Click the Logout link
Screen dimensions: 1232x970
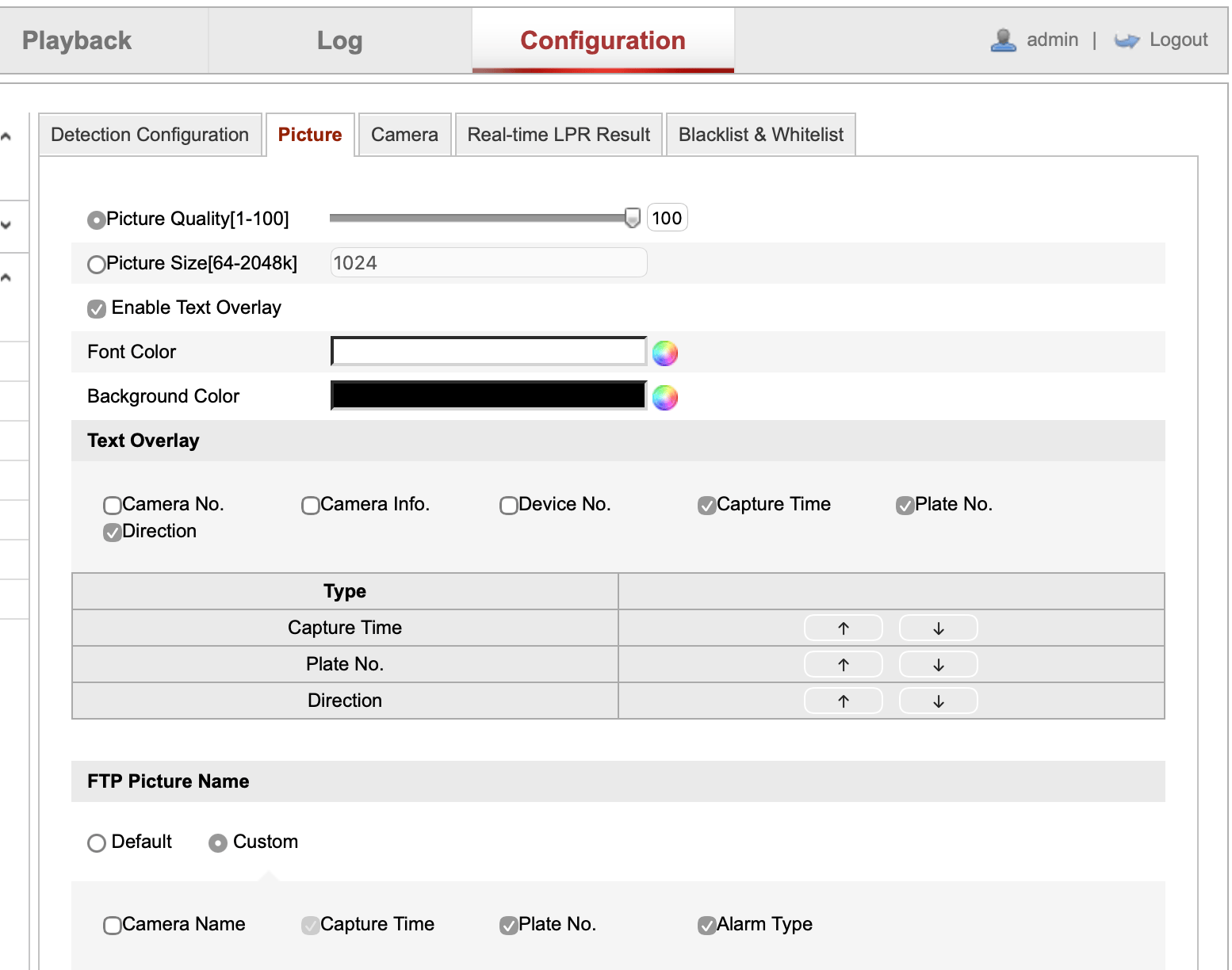coord(1178,40)
